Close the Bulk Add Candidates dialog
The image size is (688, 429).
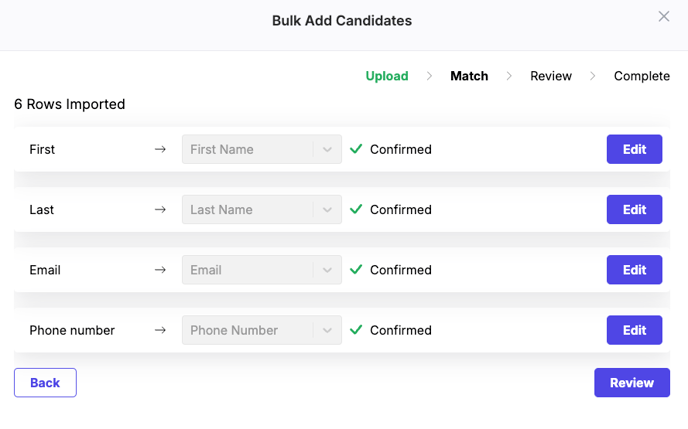pos(664,17)
